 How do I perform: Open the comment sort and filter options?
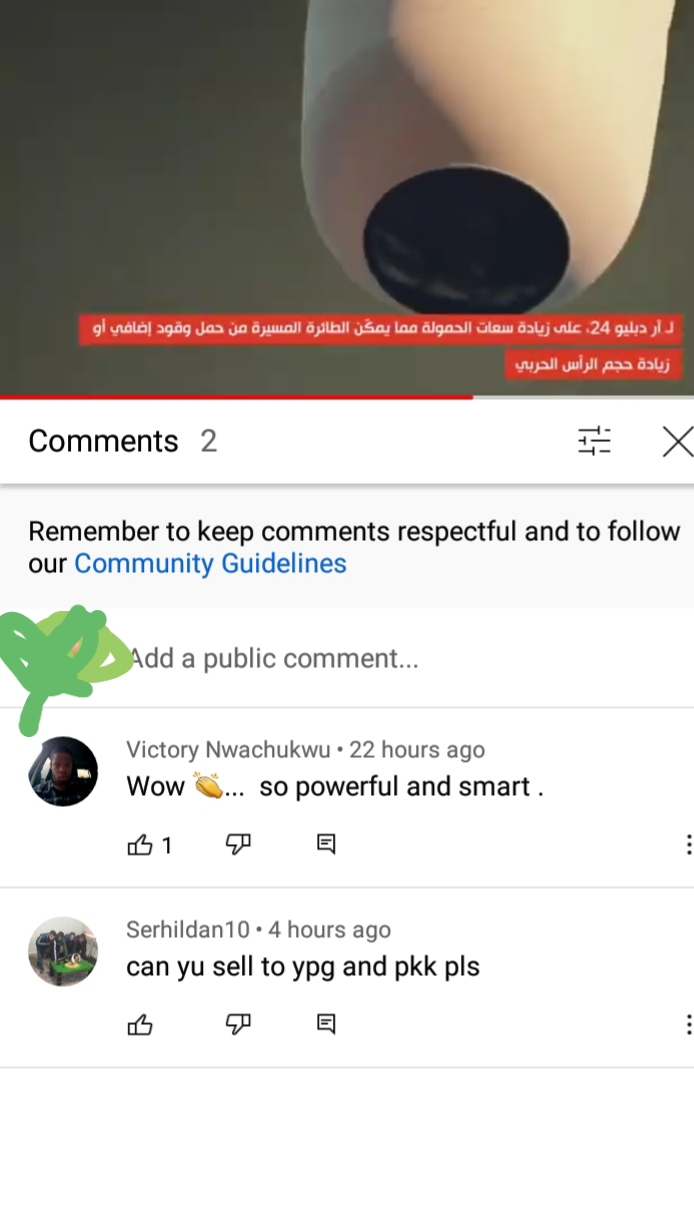(594, 441)
